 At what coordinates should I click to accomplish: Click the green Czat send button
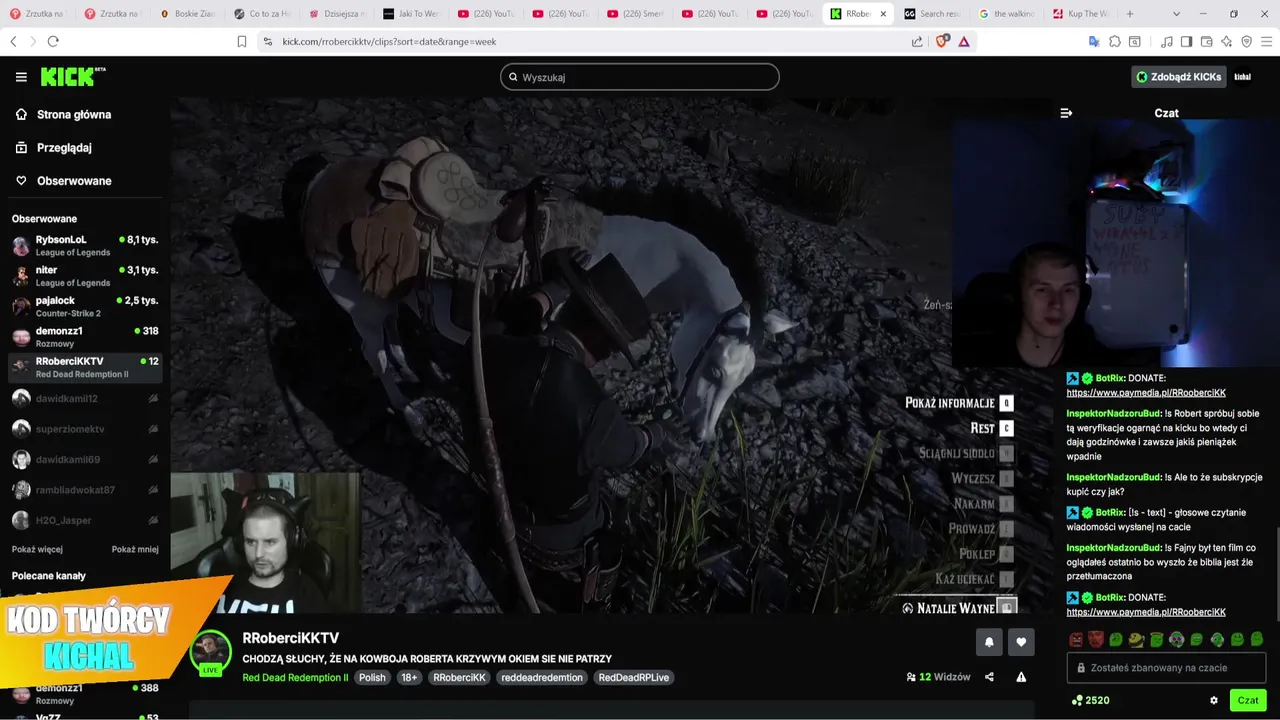[x=1248, y=700]
